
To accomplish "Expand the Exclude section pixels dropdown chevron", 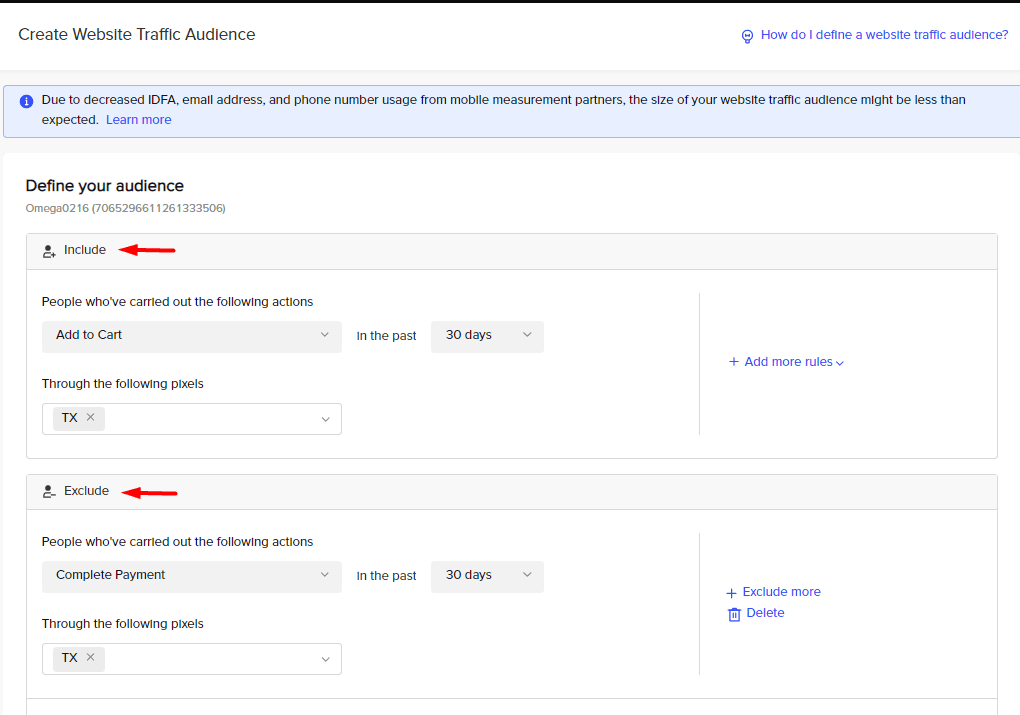I will pyautogui.click(x=325, y=660).
